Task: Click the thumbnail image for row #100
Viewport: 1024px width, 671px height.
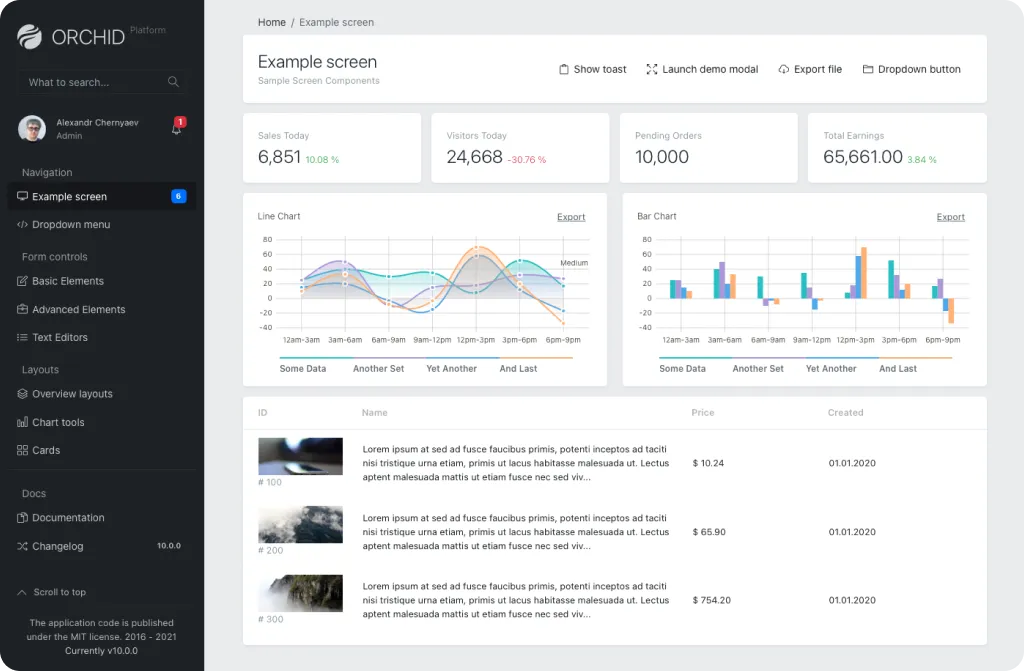Action: click(300, 456)
